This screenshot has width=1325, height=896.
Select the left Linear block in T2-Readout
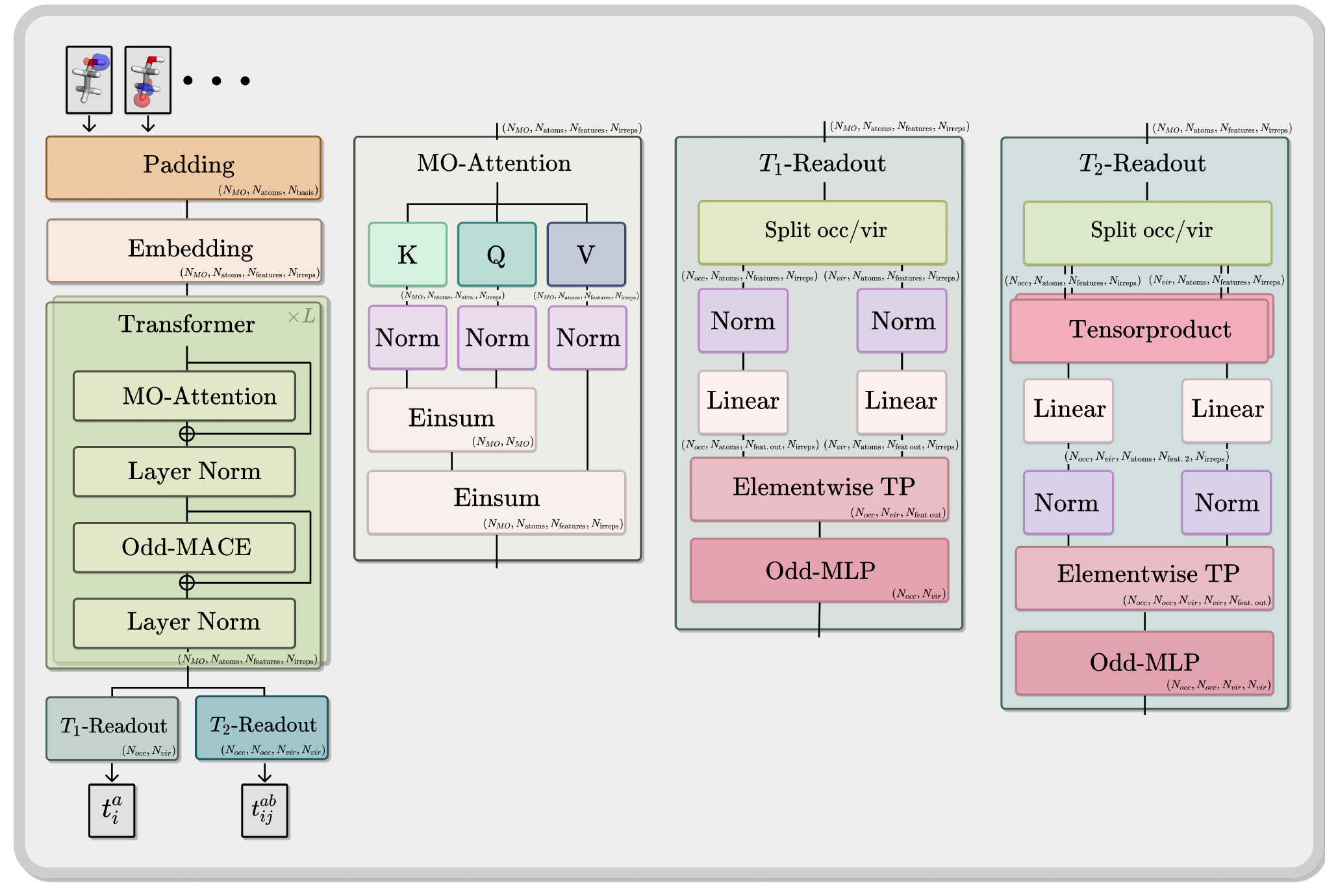pos(1068,411)
